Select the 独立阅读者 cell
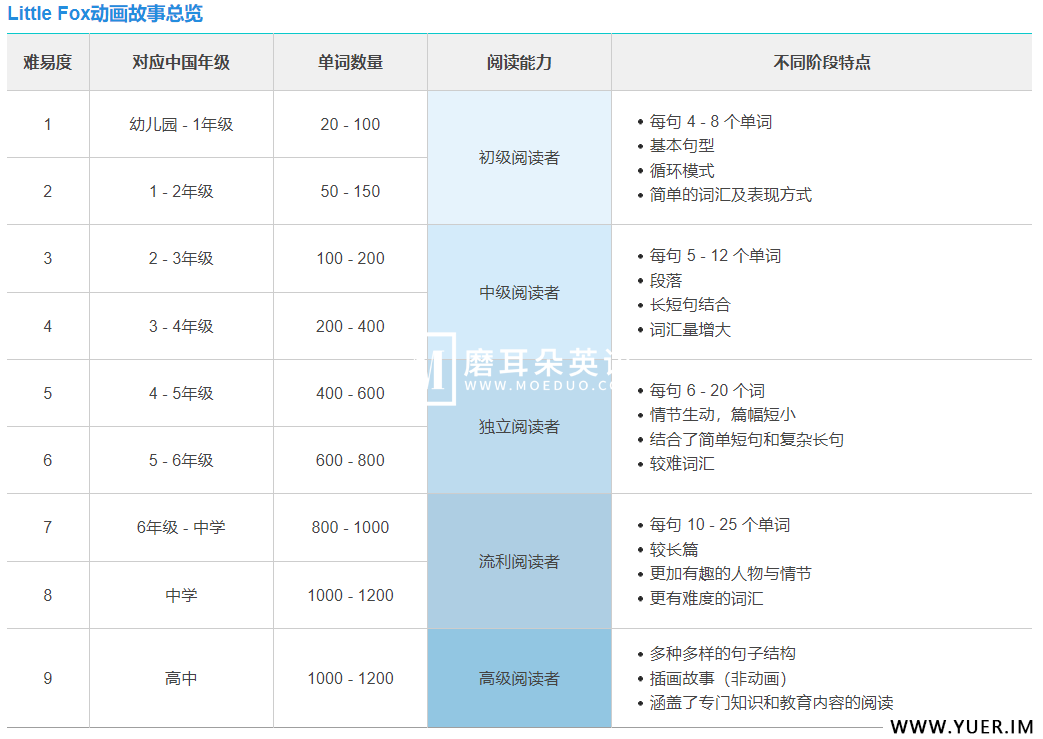This screenshot has height=739, width=1043. [x=519, y=427]
